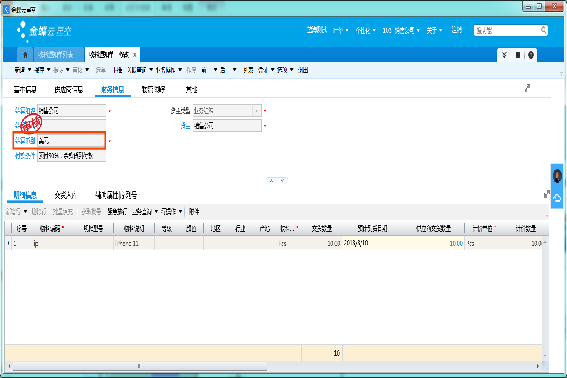Screen dimensions: 567x378
Task: Expand the 关联查询 dropdown arrow
Action: tap(151, 69)
